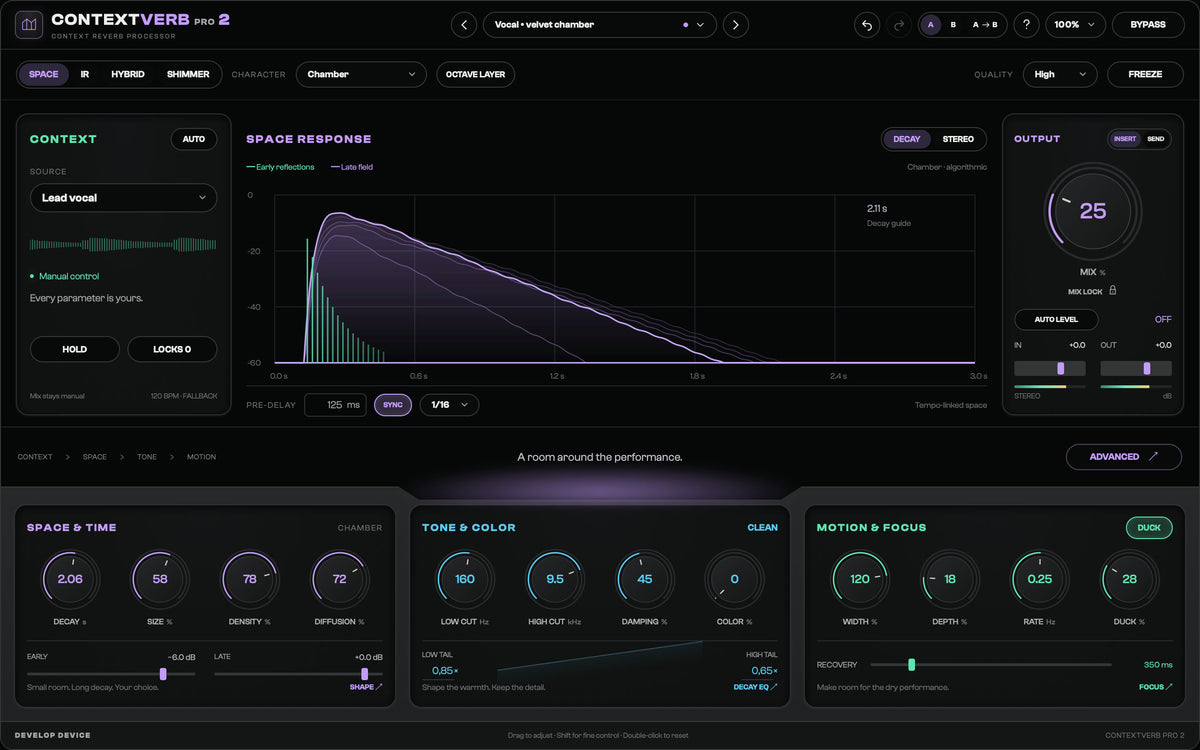
Task: Click the ContextVerb logo icon
Action: point(29,24)
